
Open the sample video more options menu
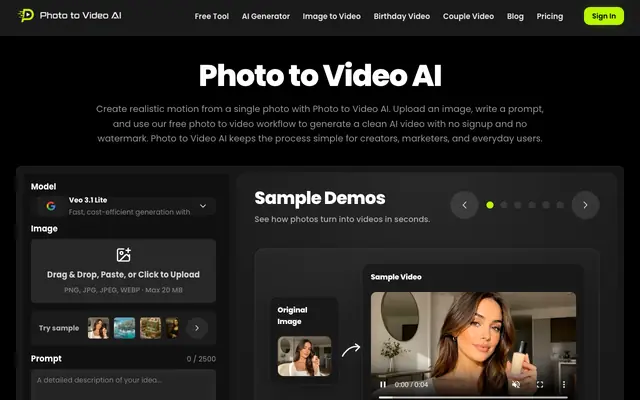point(564,384)
